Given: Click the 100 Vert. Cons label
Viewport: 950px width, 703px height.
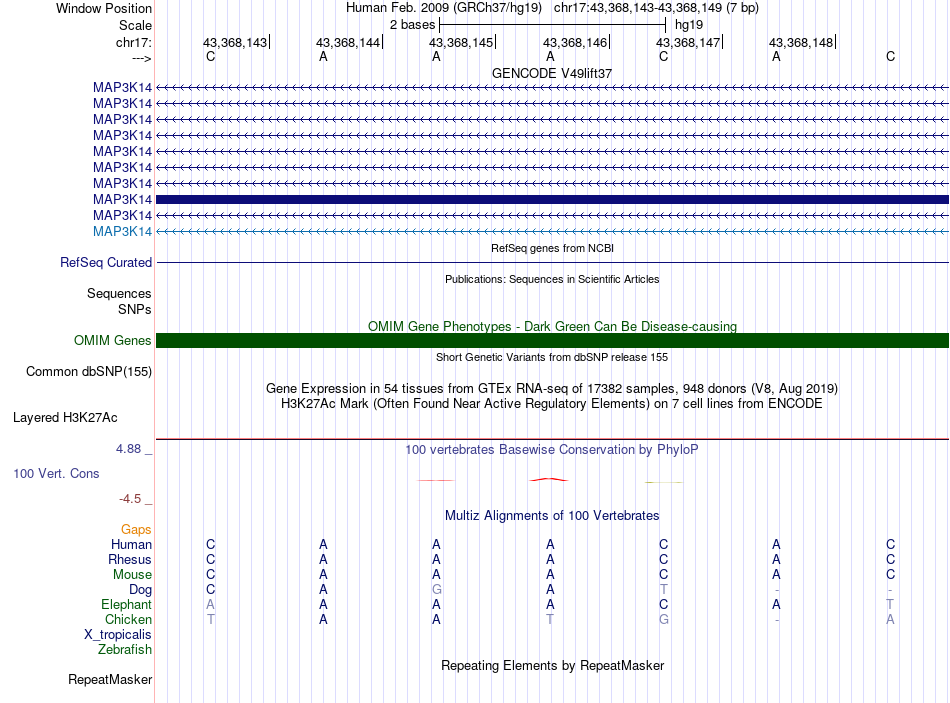Looking at the screenshot, I should (56, 473).
